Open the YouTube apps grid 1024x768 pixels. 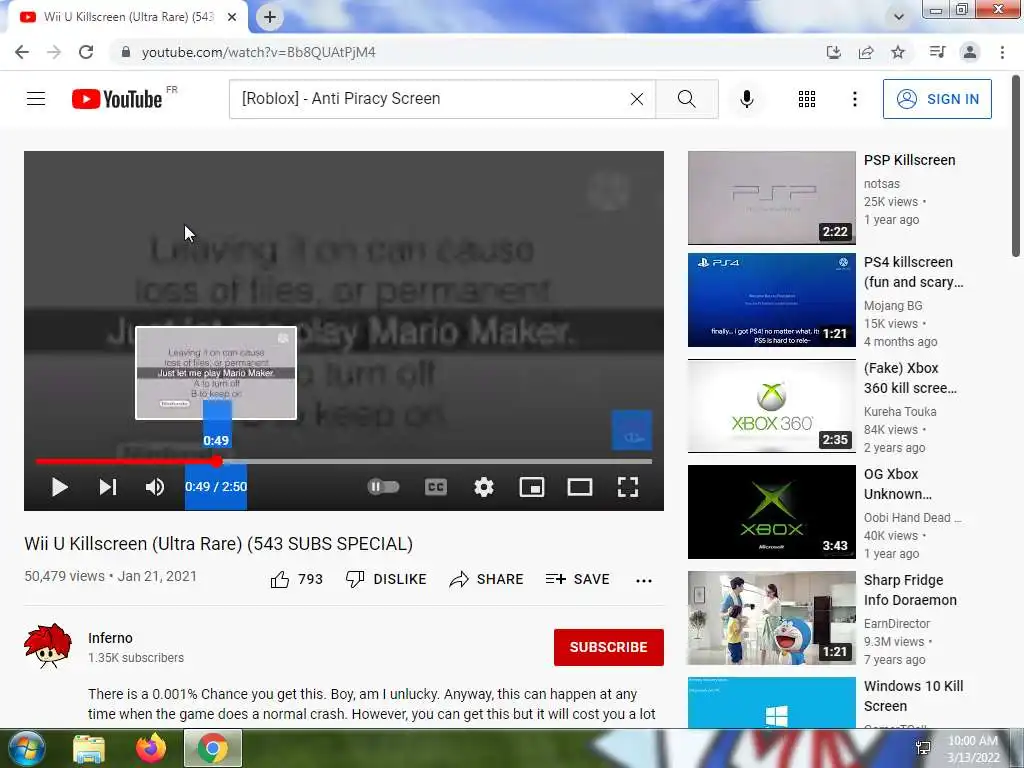pyautogui.click(x=807, y=99)
